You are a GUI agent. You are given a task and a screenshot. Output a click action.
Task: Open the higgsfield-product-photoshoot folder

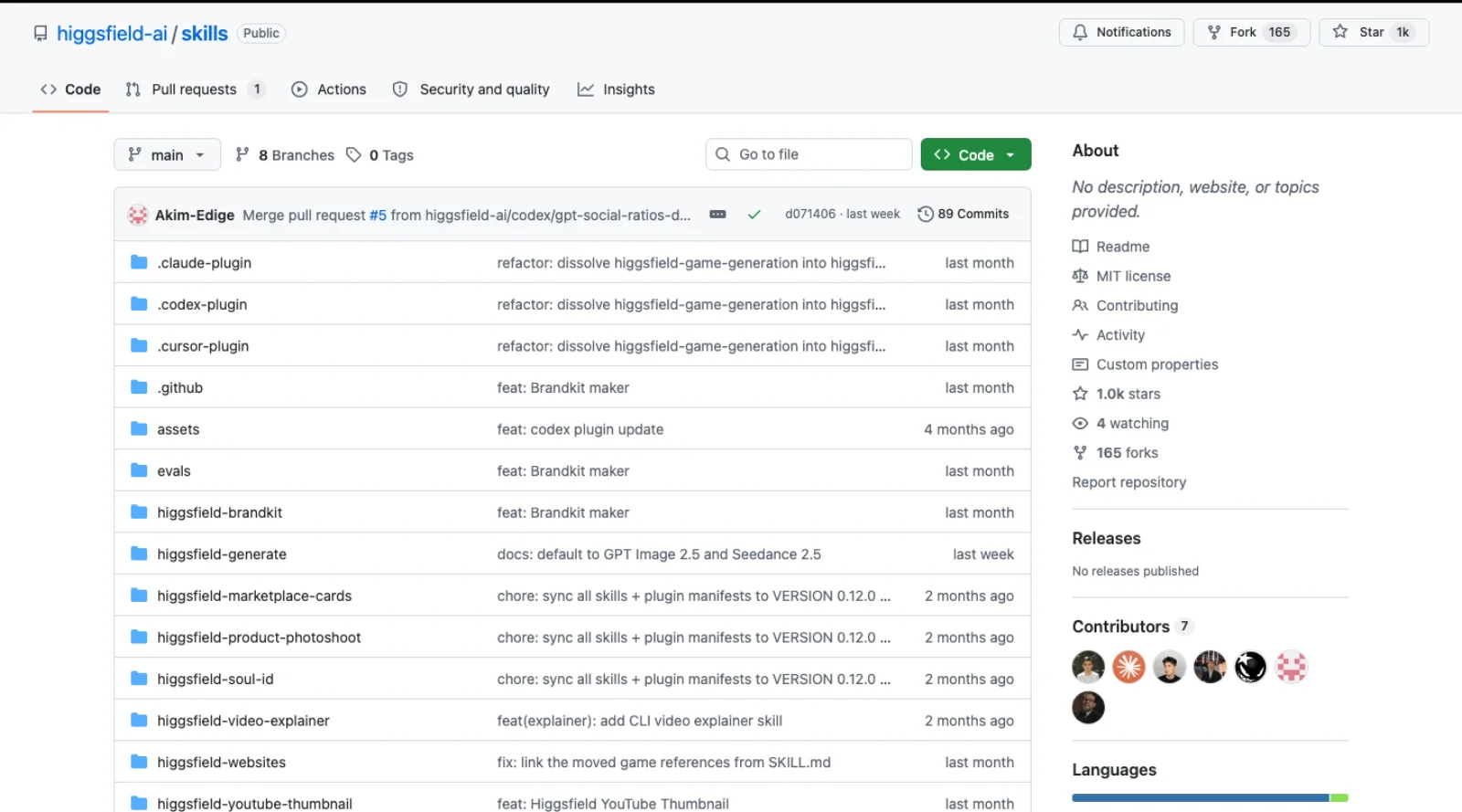pos(259,638)
